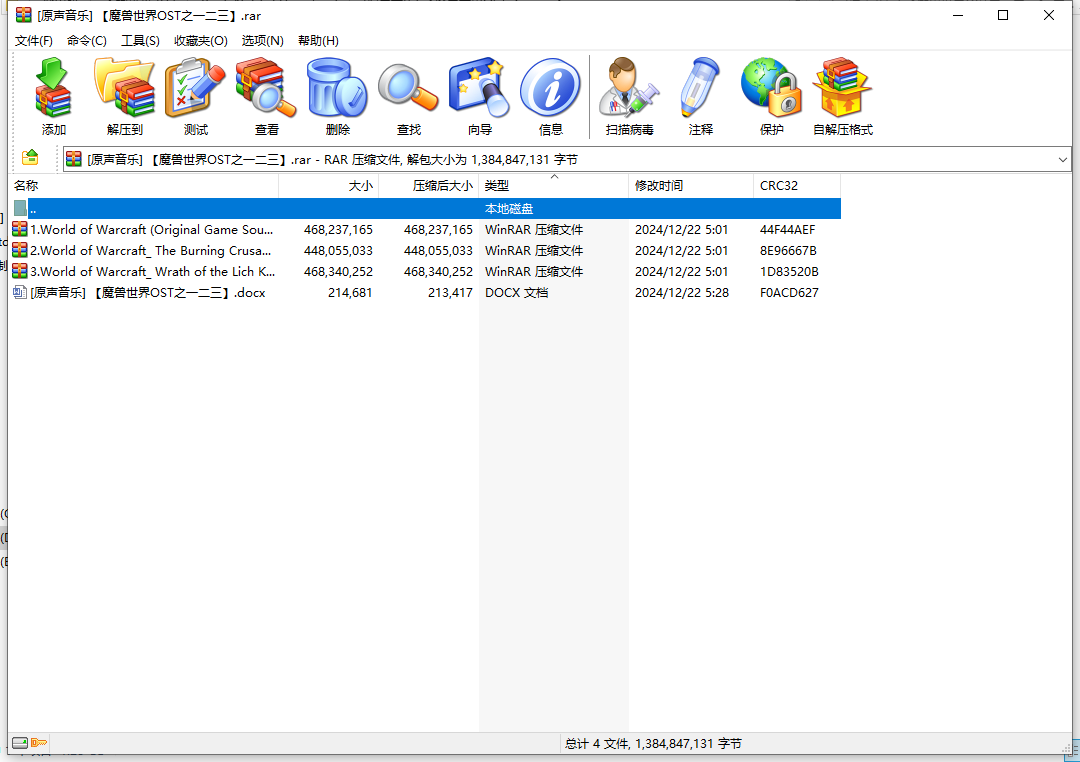Click CRC value F0ACD627
The image size is (1080, 762).
pyautogui.click(x=789, y=293)
